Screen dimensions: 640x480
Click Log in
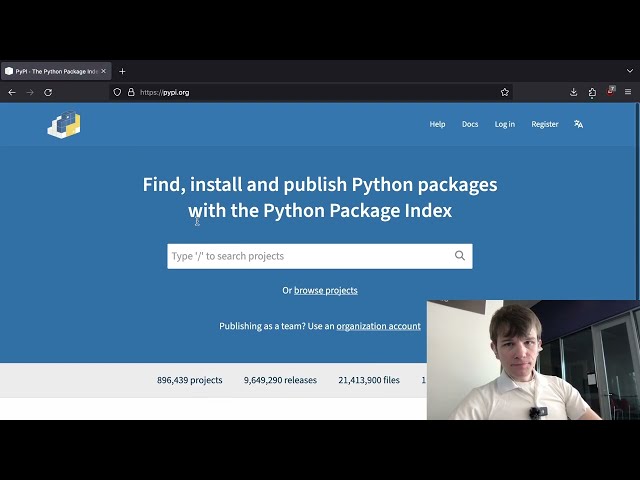tap(505, 124)
